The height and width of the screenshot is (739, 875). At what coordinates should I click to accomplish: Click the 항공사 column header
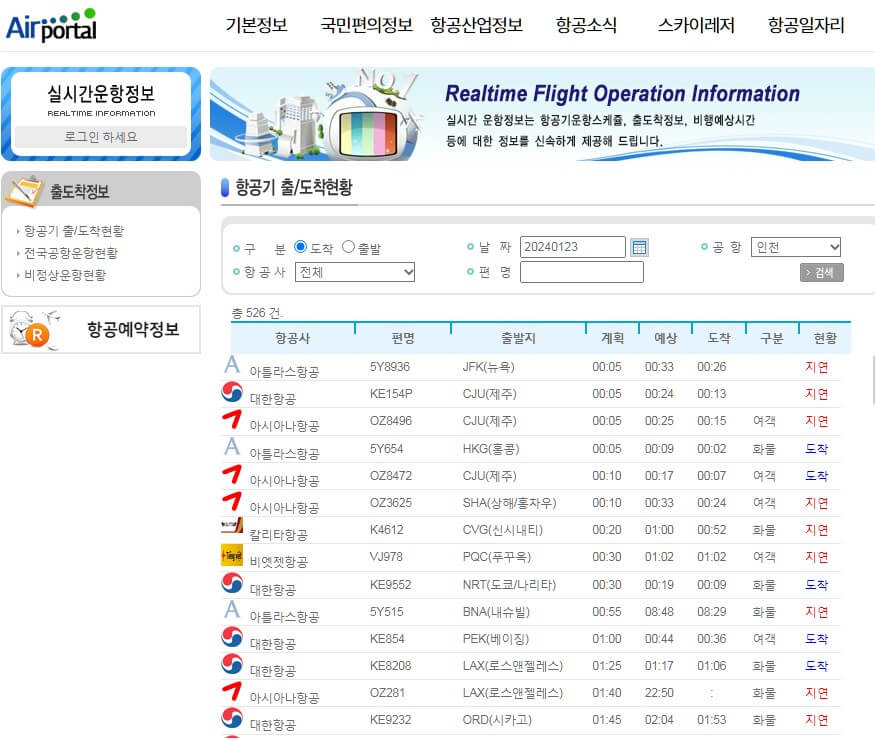[292, 338]
